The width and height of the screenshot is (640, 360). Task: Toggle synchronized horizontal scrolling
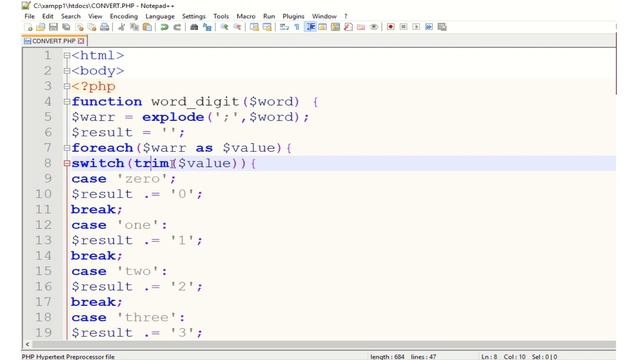coord(267,27)
